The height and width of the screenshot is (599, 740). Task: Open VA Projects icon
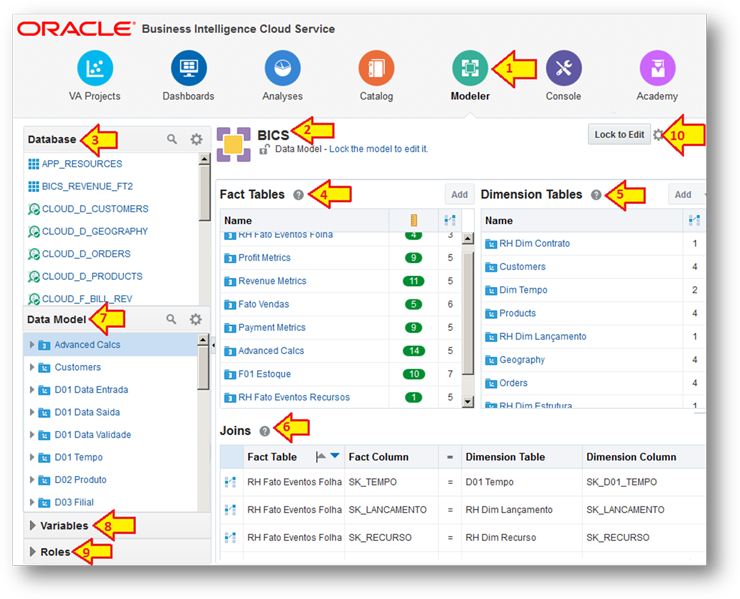click(95, 68)
